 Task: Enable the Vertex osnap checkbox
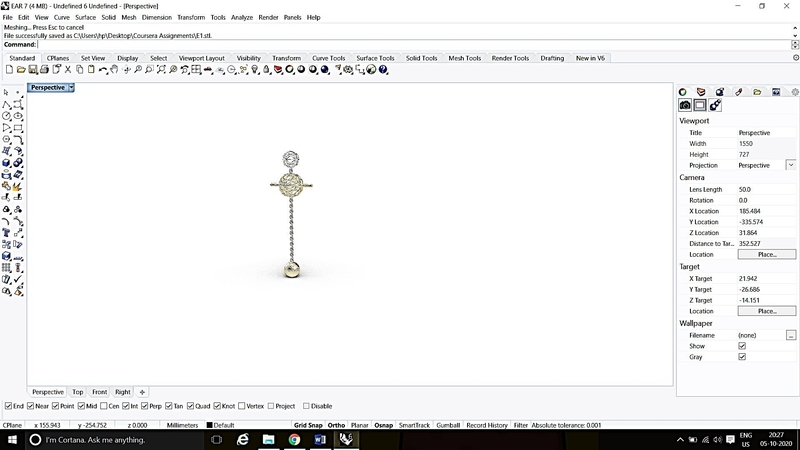click(x=242, y=406)
